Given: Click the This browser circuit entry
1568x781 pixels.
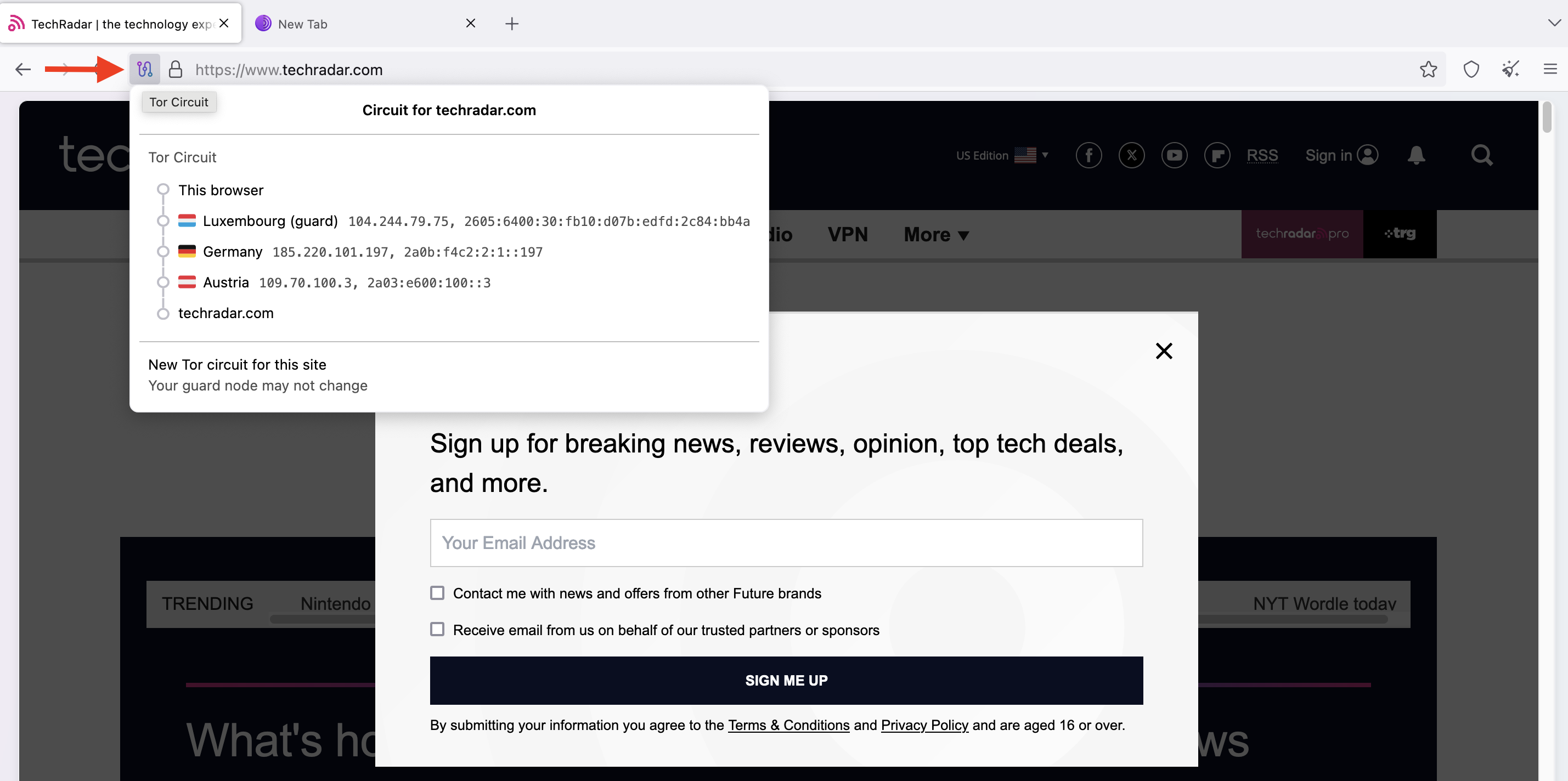Looking at the screenshot, I should pyautogui.click(x=221, y=190).
